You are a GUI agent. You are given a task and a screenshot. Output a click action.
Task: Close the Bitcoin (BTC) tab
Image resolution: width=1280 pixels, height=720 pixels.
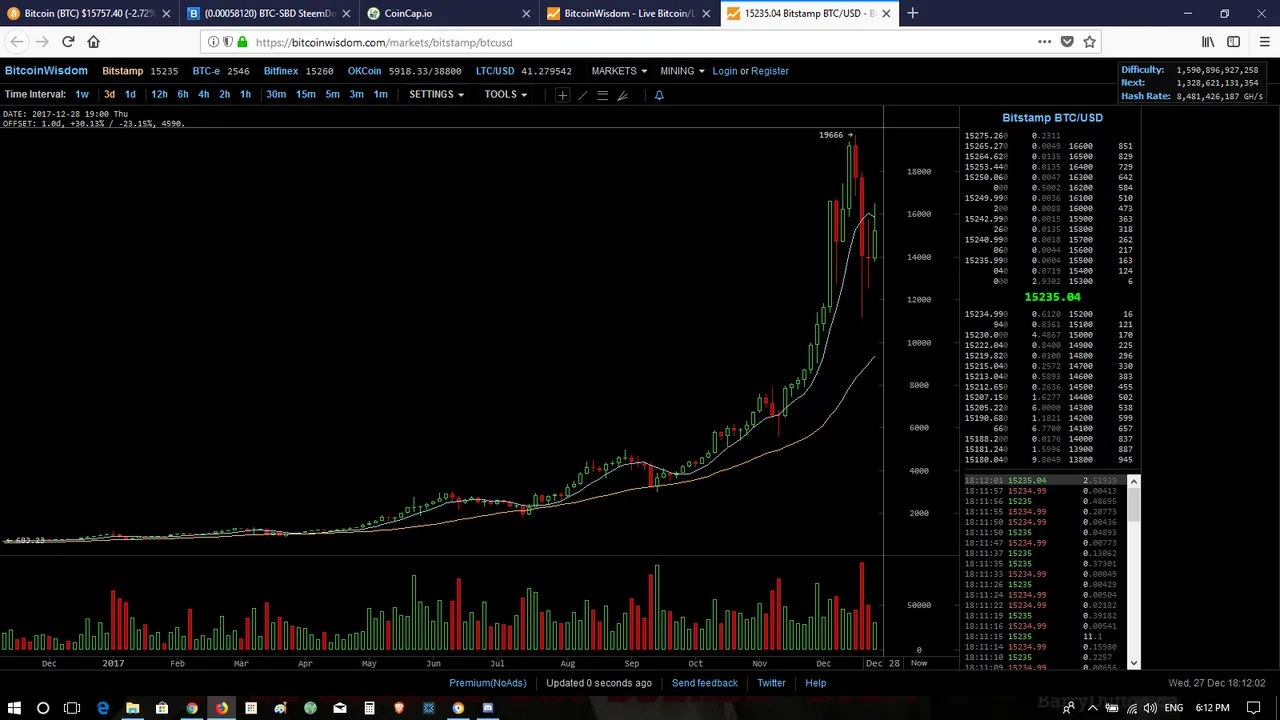pos(166,13)
